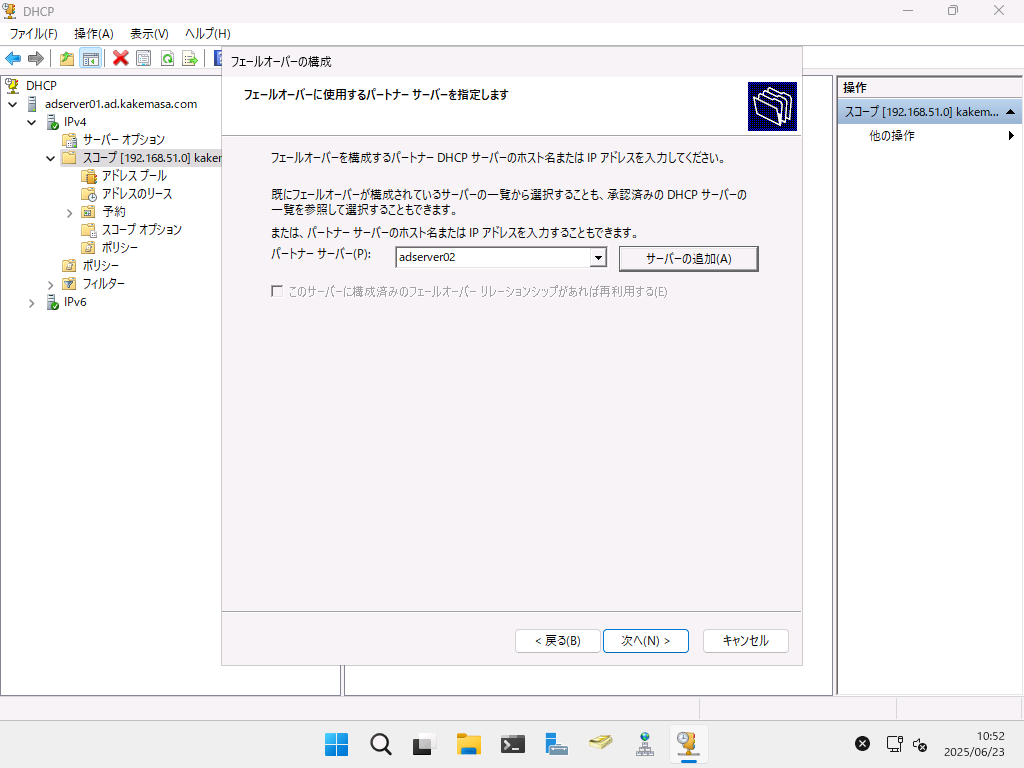
Task: Open the network globe taskbar icon
Action: pyautogui.click(x=645, y=744)
